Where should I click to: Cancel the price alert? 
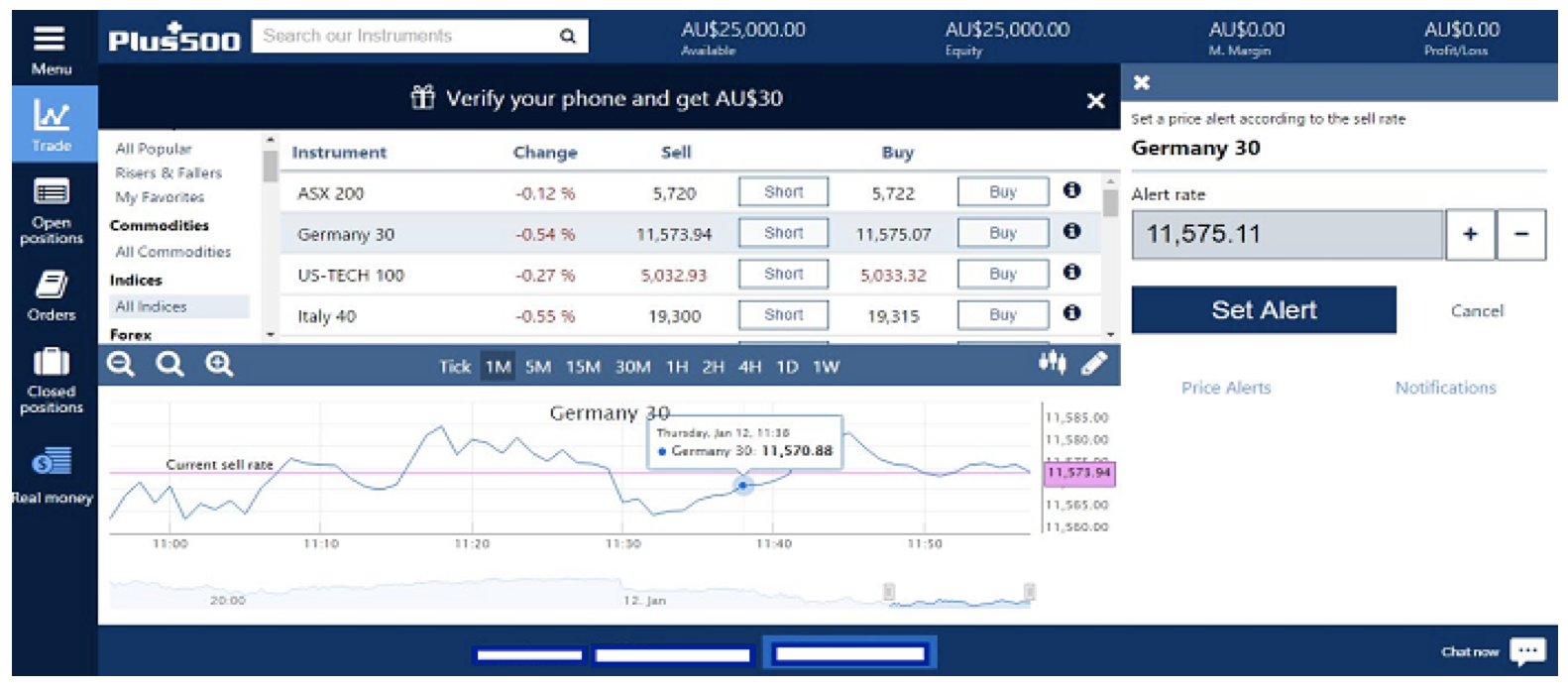pos(1477,311)
